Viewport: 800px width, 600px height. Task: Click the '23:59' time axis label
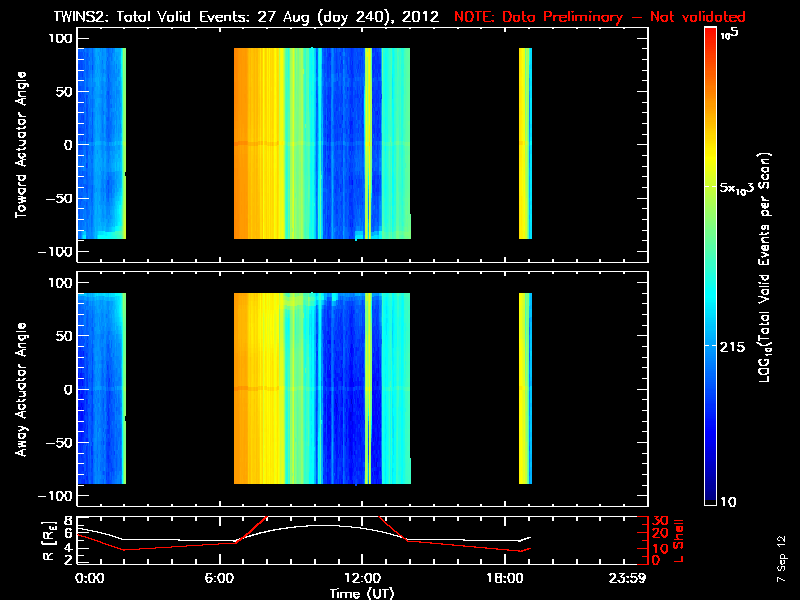627,578
